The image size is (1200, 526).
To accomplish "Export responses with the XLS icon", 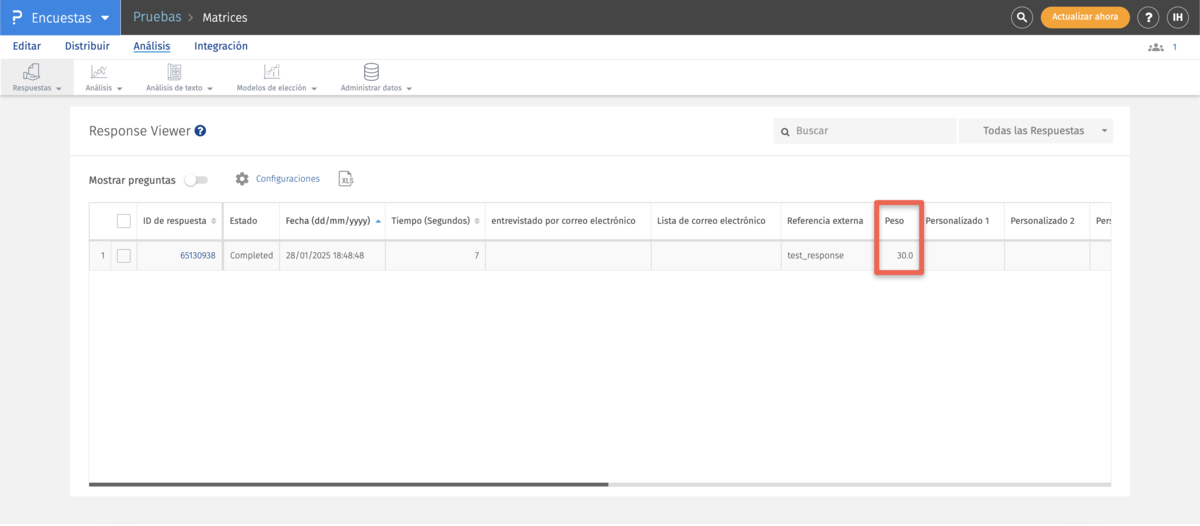I will pos(346,179).
